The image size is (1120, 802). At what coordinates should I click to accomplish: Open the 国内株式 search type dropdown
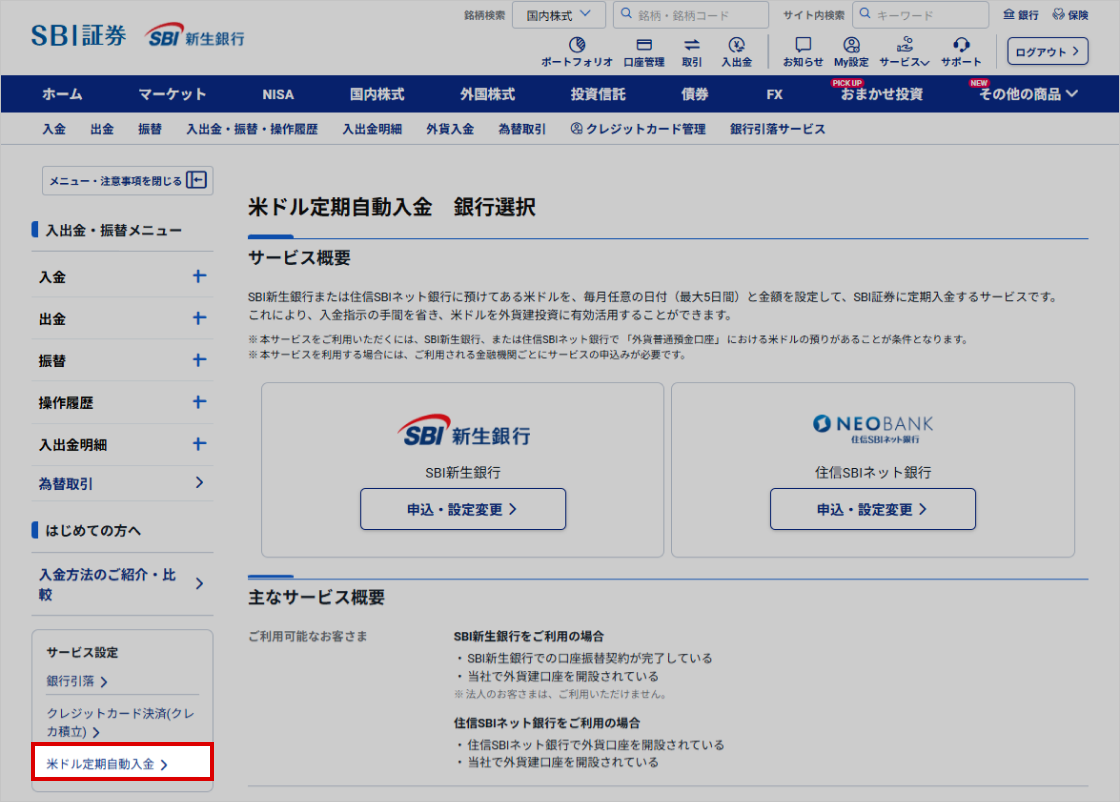point(558,15)
